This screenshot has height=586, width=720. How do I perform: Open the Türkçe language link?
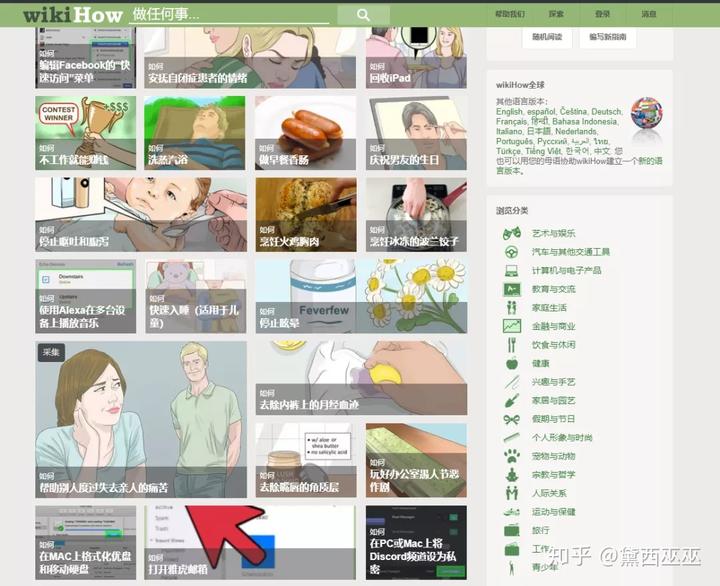coord(508,151)
